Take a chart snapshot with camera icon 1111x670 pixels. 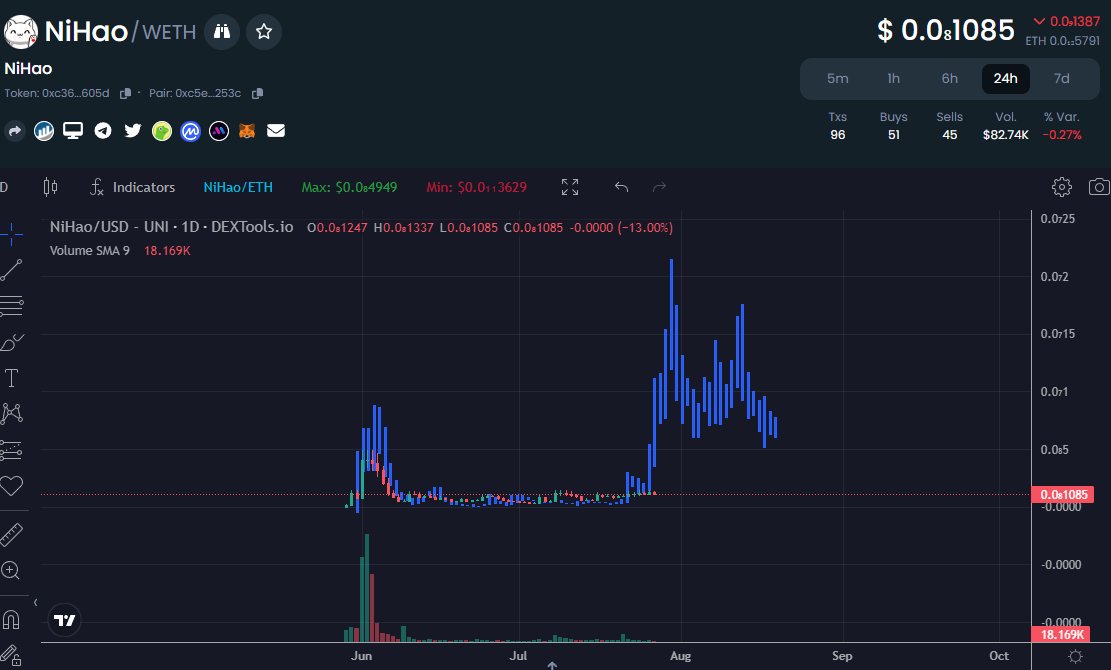pos(1099,187)
